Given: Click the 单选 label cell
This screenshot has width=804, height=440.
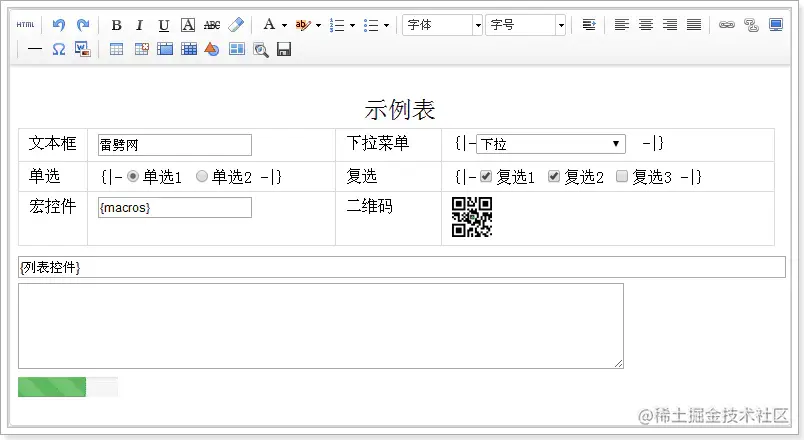Looking at the screenshot, I should (44, 176).
